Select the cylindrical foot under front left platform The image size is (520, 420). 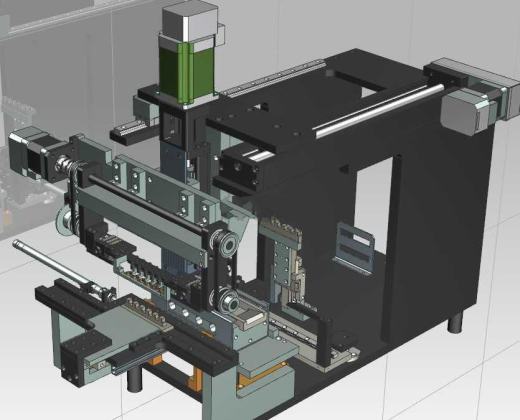coord(135,379)
